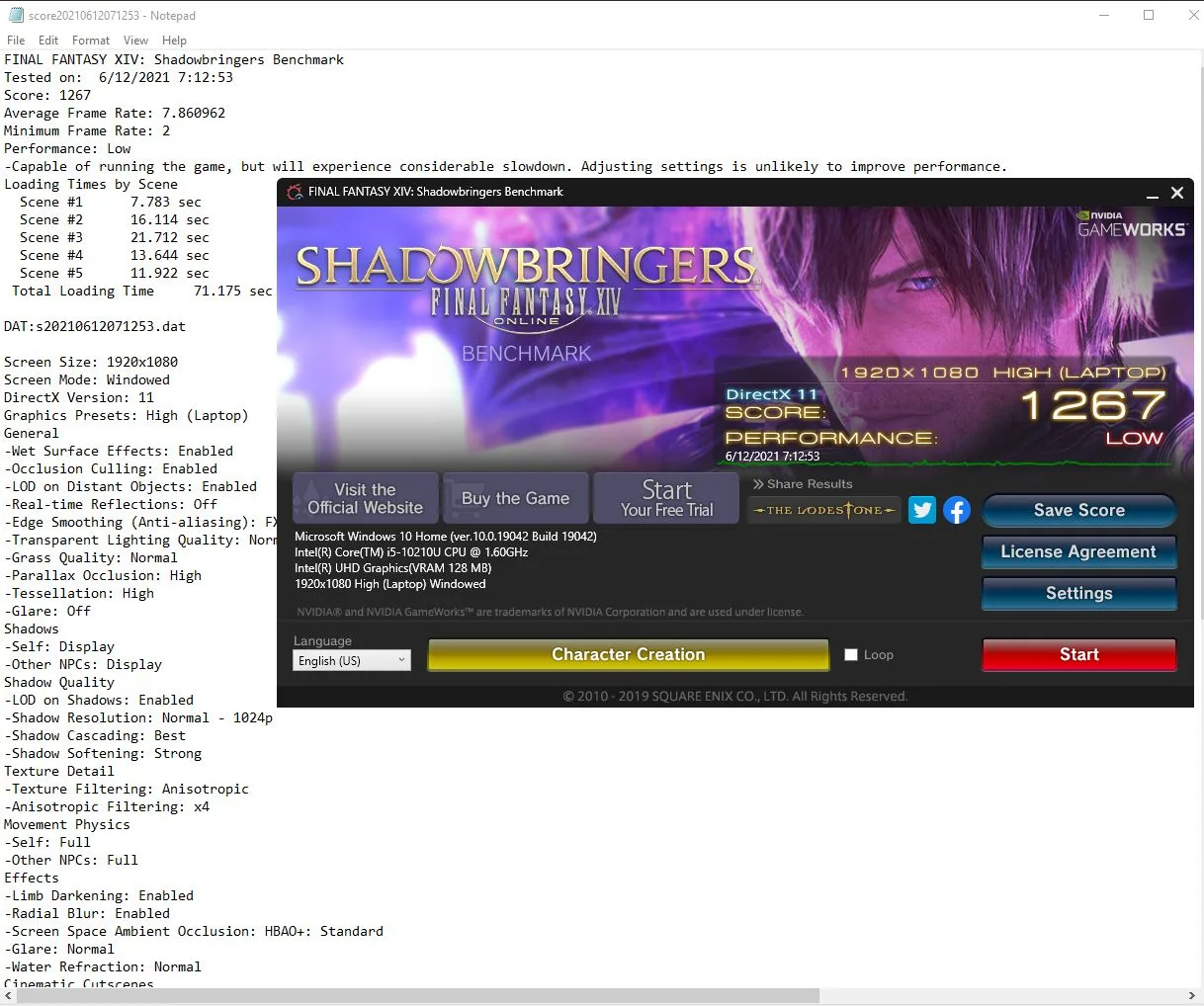The height and width of the screenshot is (1006, 1204).
Task: Click '-Limb Darkening: Enabled' line
Action: 99,895
